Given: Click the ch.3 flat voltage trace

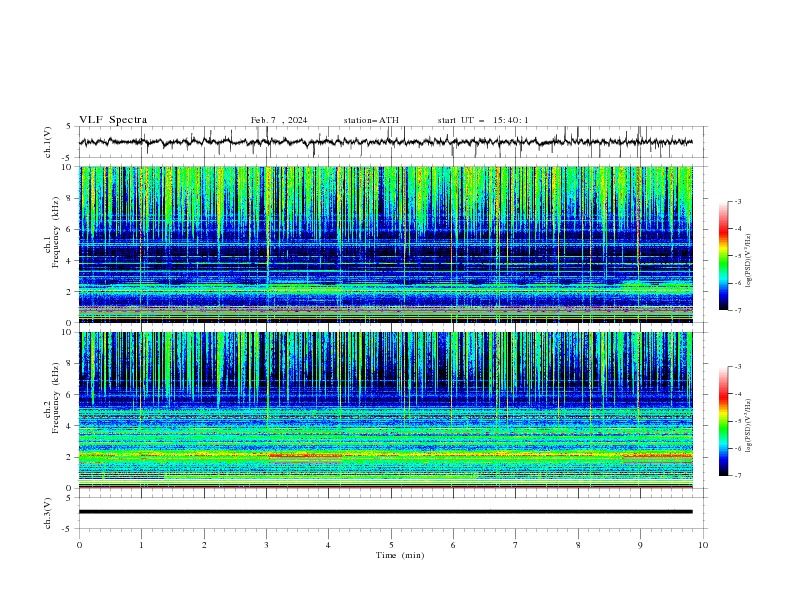Looking at the screenshot, I should (386, 512).
